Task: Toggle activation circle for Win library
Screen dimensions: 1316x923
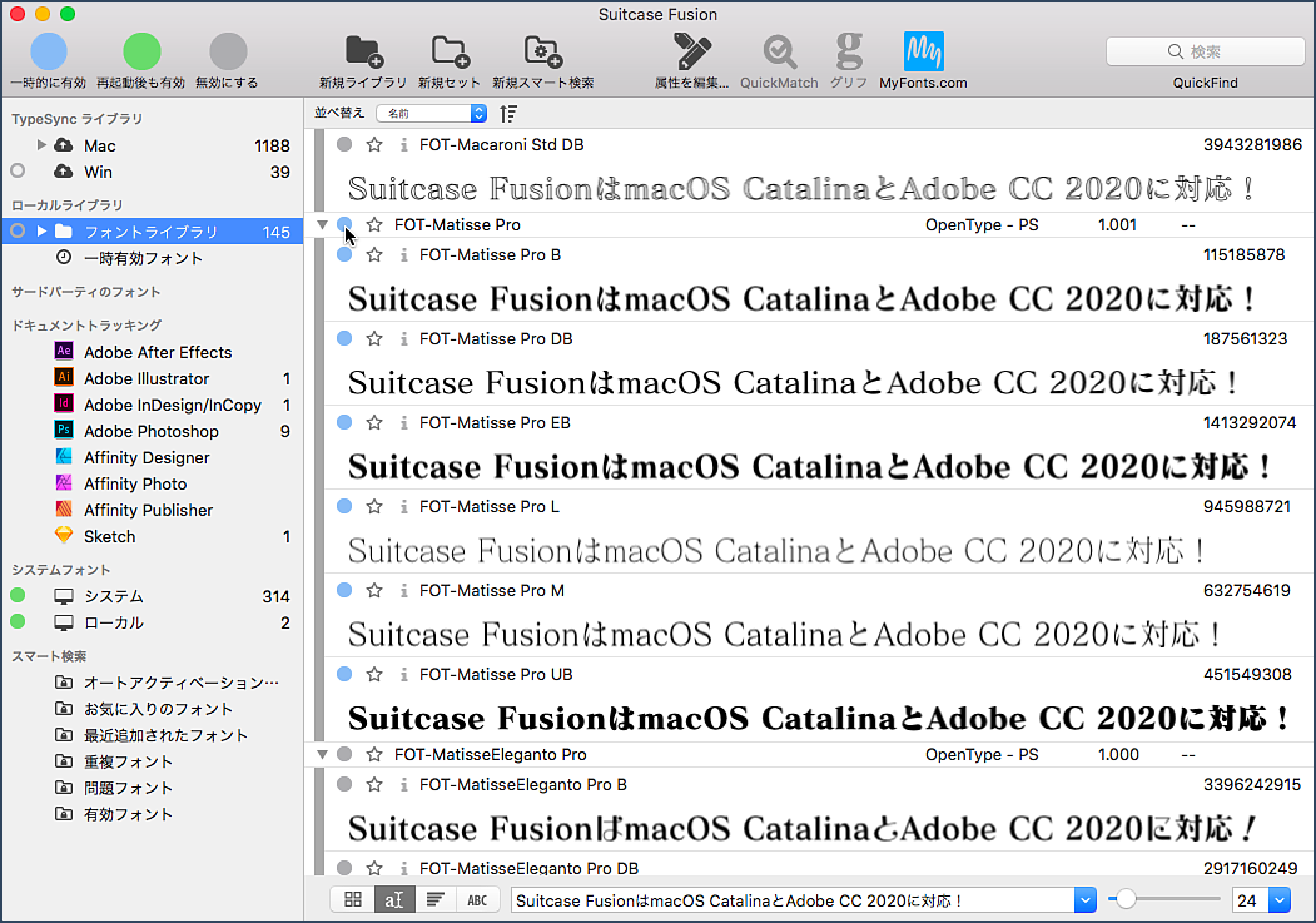Action: click(18, 171)
